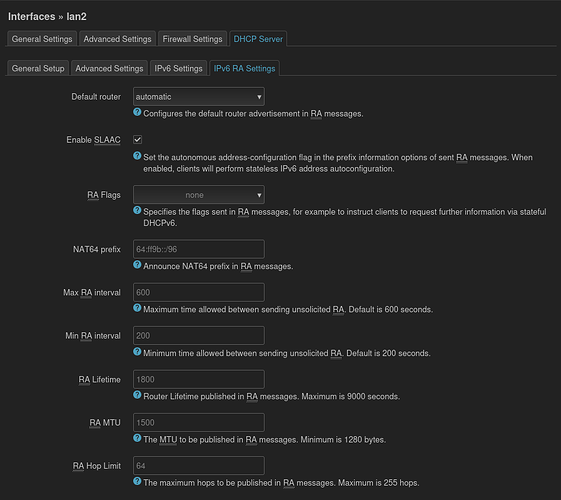Click help icon for RA Lifetime hint
This screenshot has width=561, height=500.
137,395
